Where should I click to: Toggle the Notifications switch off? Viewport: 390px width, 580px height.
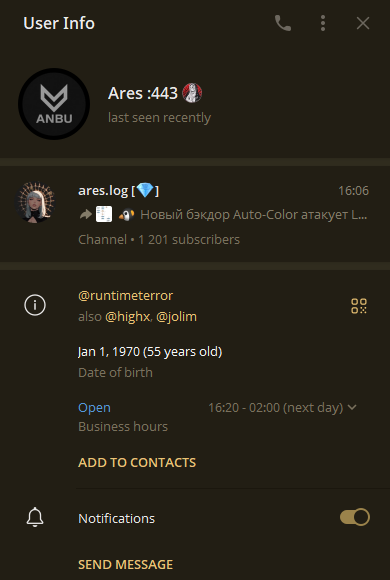[355, 517]
